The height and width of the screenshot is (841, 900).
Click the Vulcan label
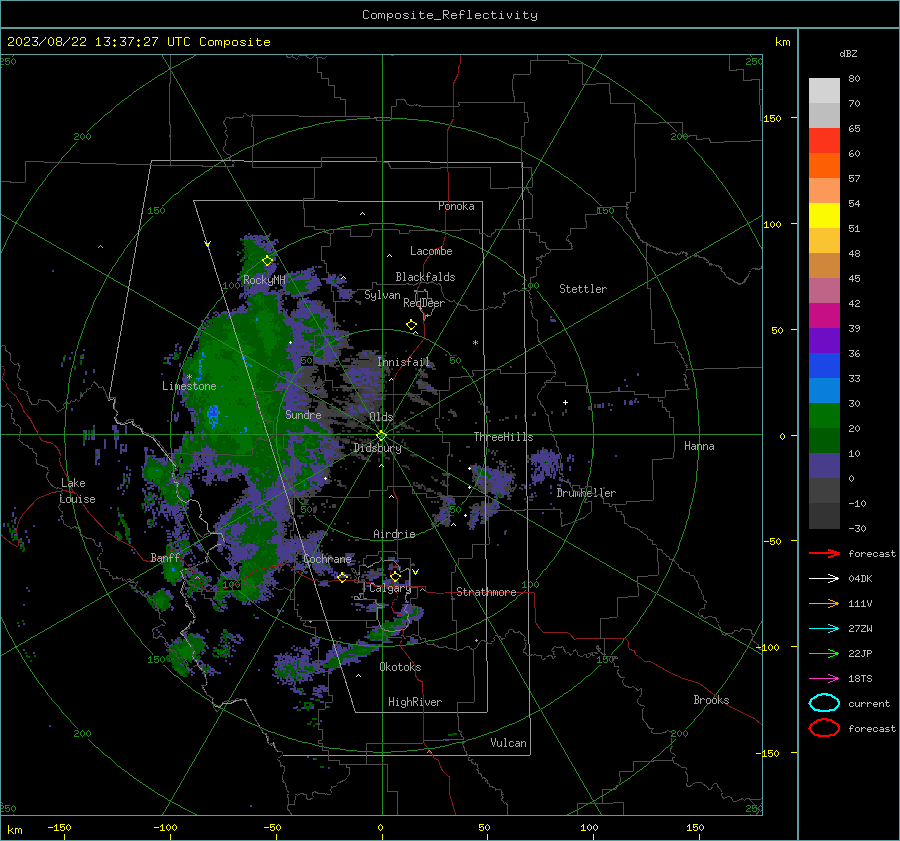pos(509,743)
